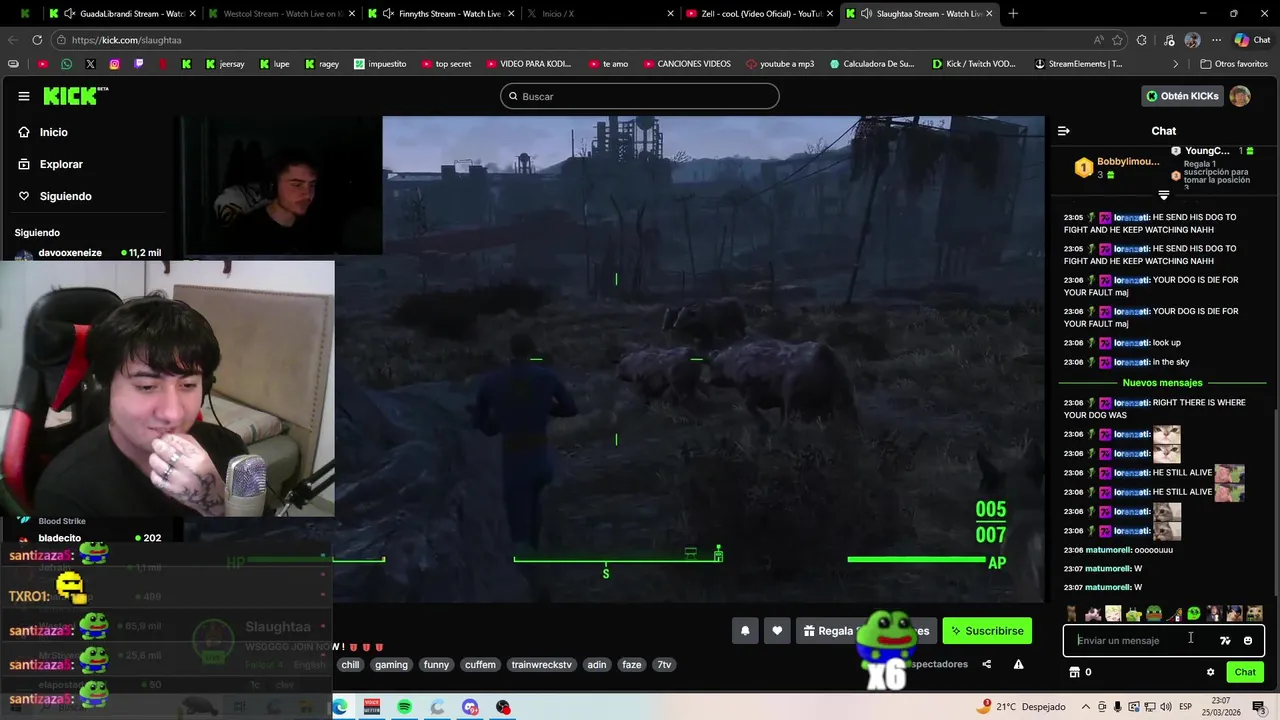Select the adin tag

tap(597, 665)
